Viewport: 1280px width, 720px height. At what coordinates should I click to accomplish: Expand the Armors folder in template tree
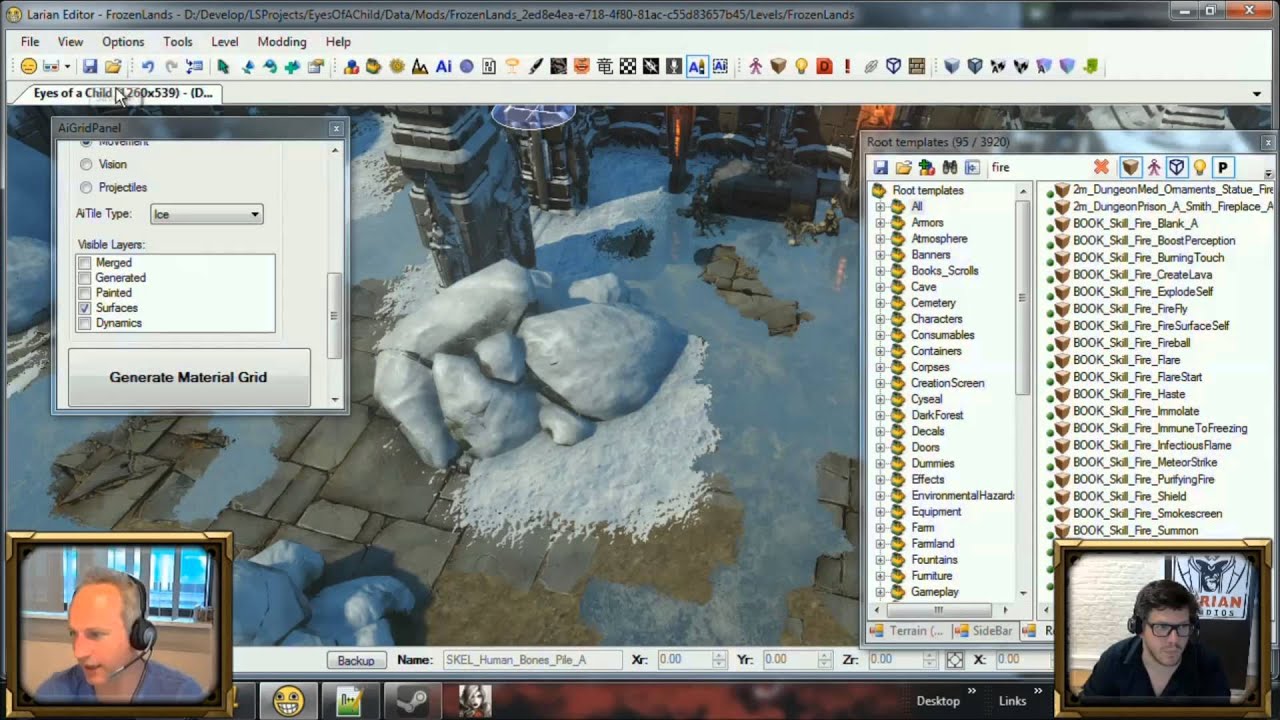click(x=880, y=223)
